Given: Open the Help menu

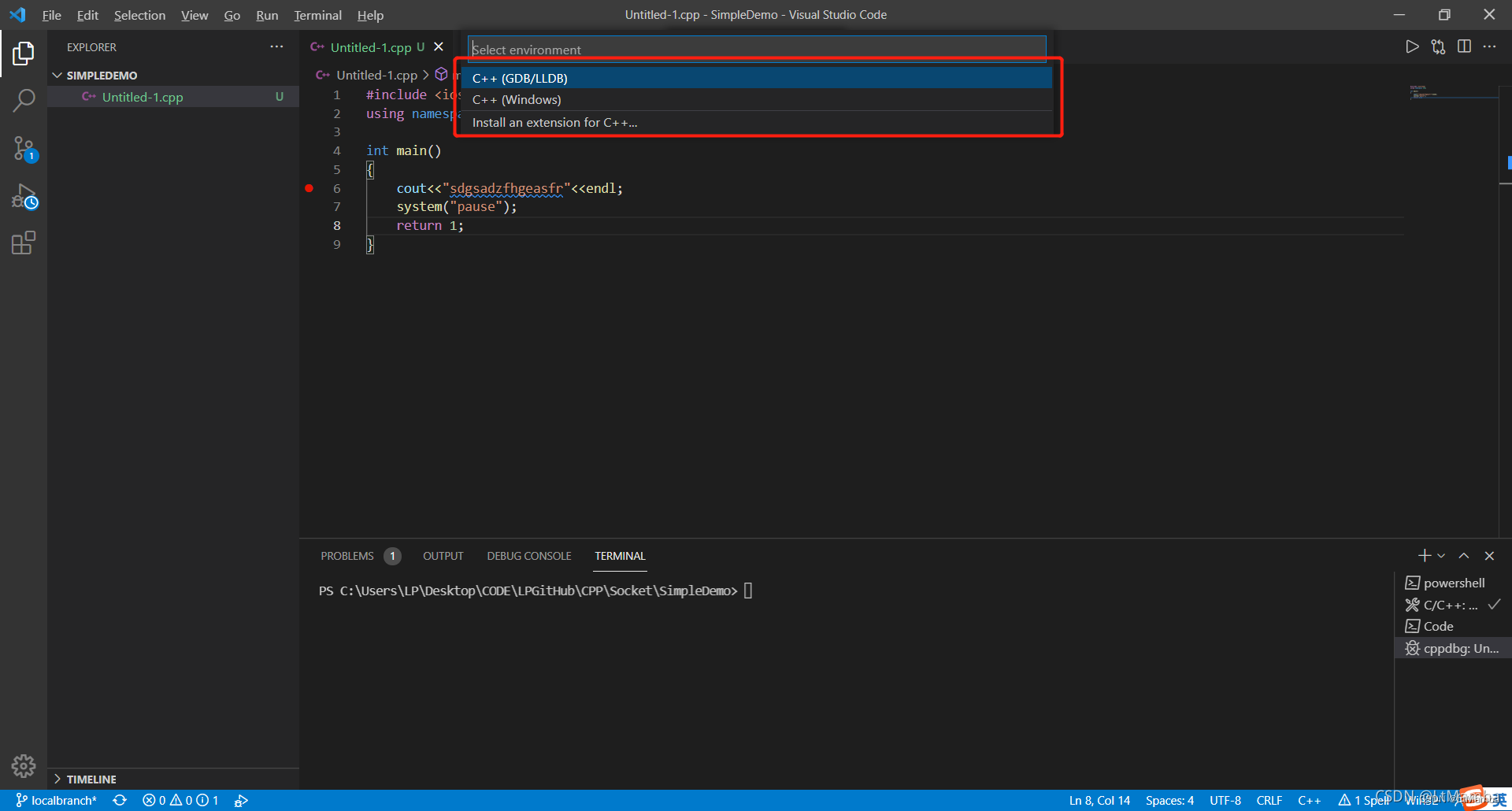Looking at the screenshot, I should [x=370, y=15].
